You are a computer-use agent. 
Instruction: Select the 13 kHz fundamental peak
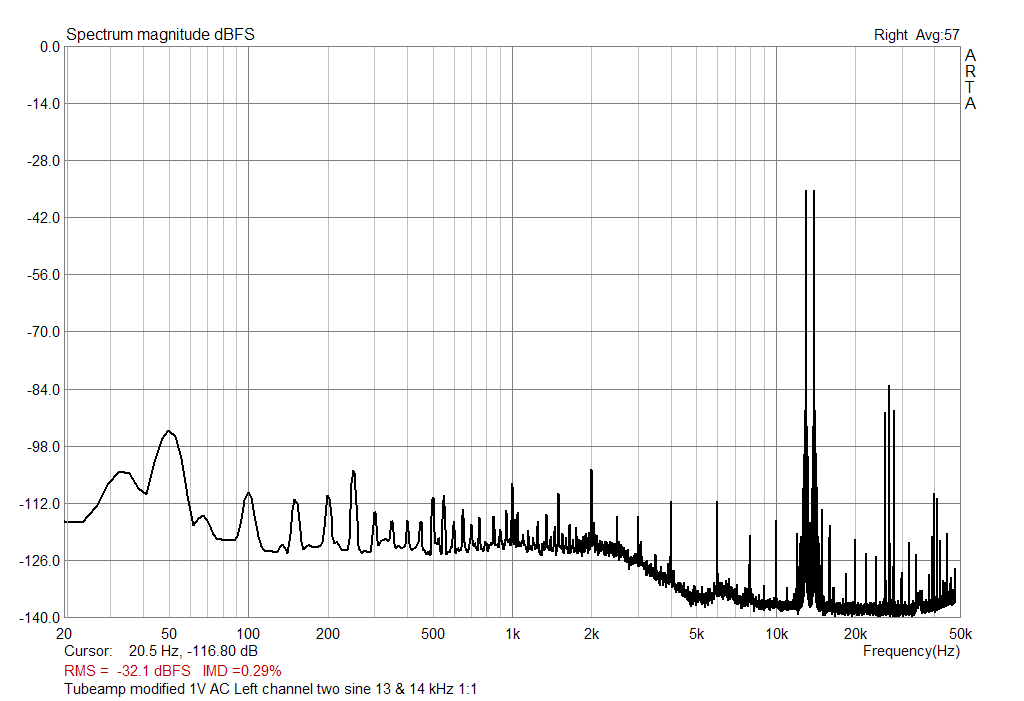pos(807,195)
